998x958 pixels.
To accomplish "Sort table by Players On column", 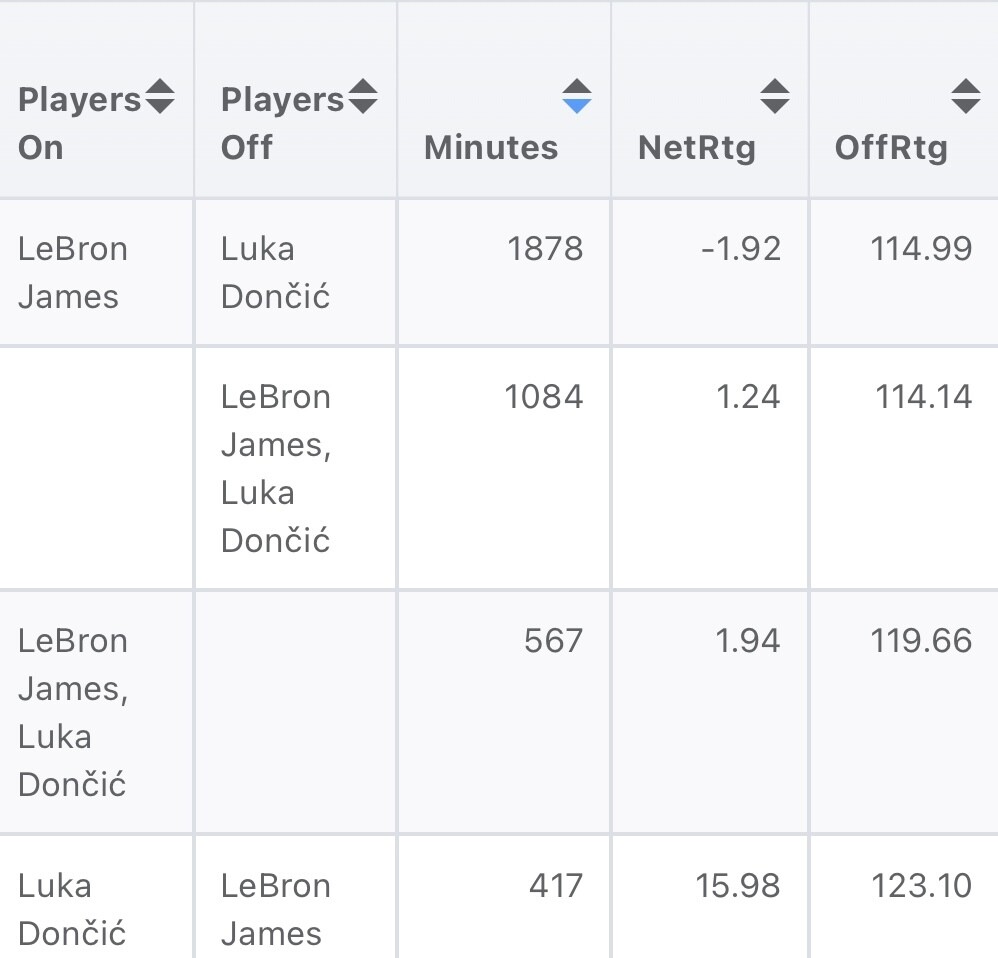I will [160, 97].
